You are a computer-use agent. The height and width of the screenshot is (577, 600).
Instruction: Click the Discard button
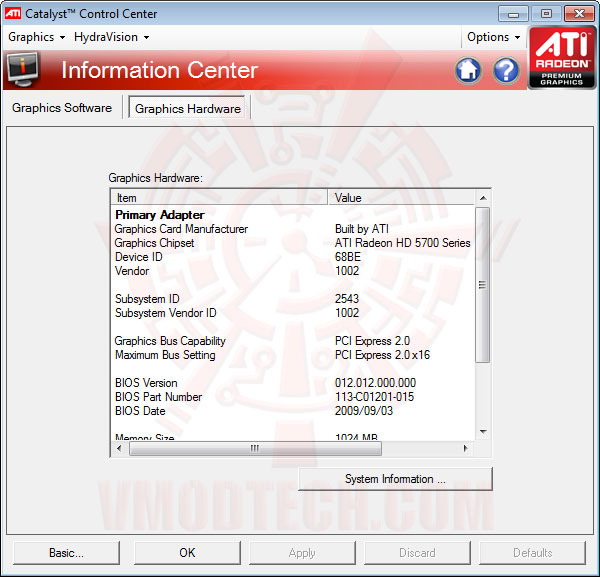coord(417,553)
